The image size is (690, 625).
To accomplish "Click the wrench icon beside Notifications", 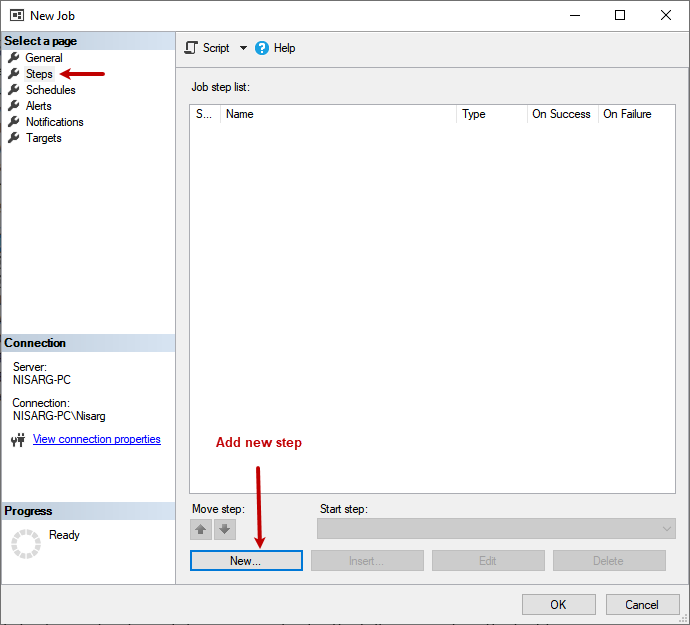I will [x=14, y=121].
